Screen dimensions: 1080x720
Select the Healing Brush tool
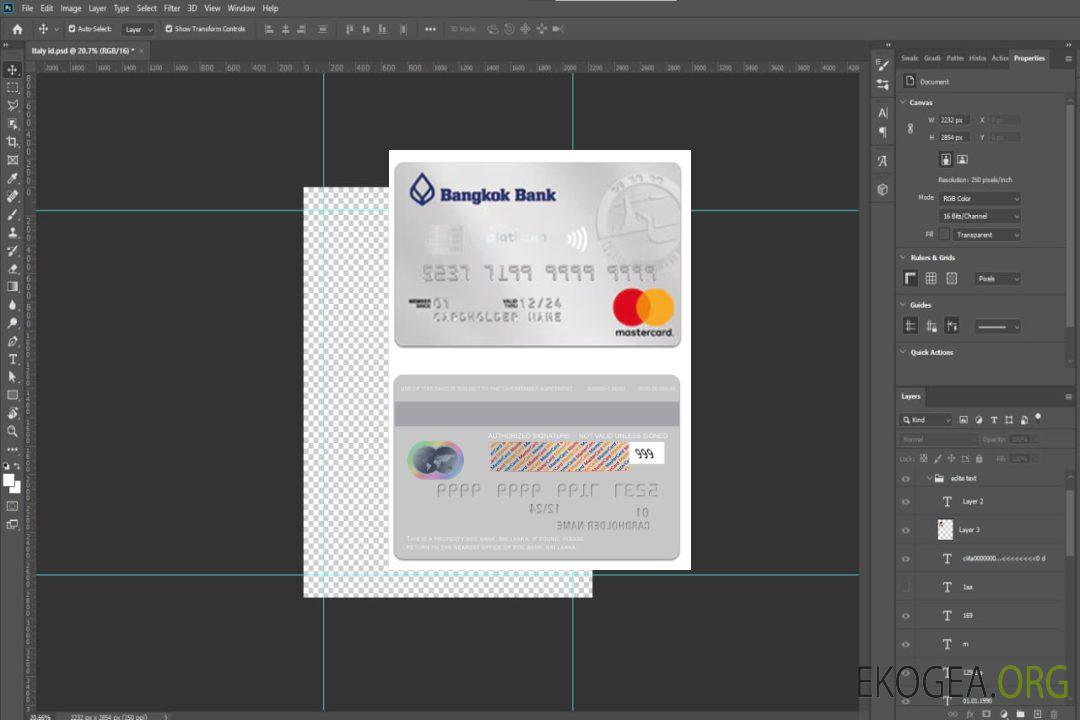(12, 196)
